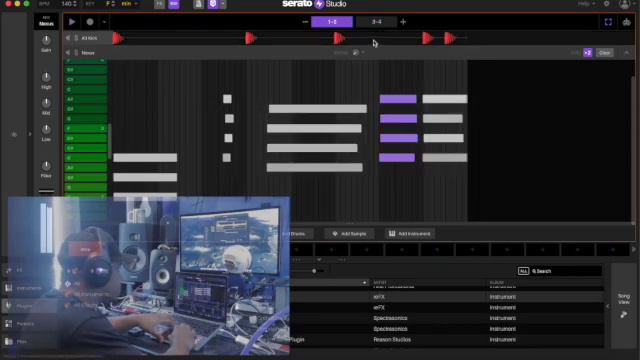The image size is (640, 360).
Task: Click the last red kick hit marker
Action: tap(449, 38)
